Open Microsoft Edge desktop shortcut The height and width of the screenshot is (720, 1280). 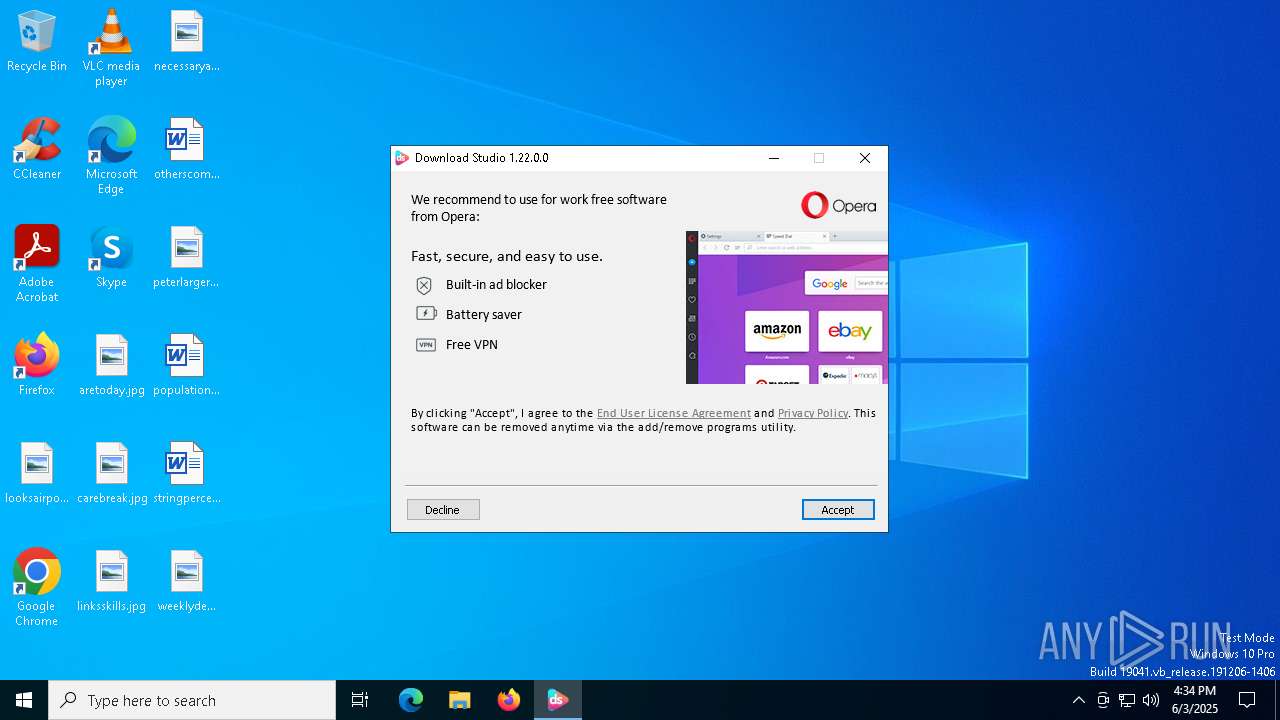pos(111,156)
